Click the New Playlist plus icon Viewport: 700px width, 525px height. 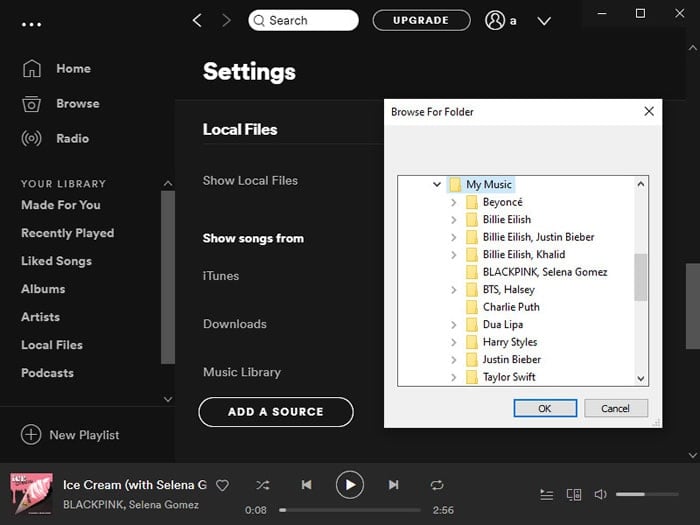click(31, 435)
